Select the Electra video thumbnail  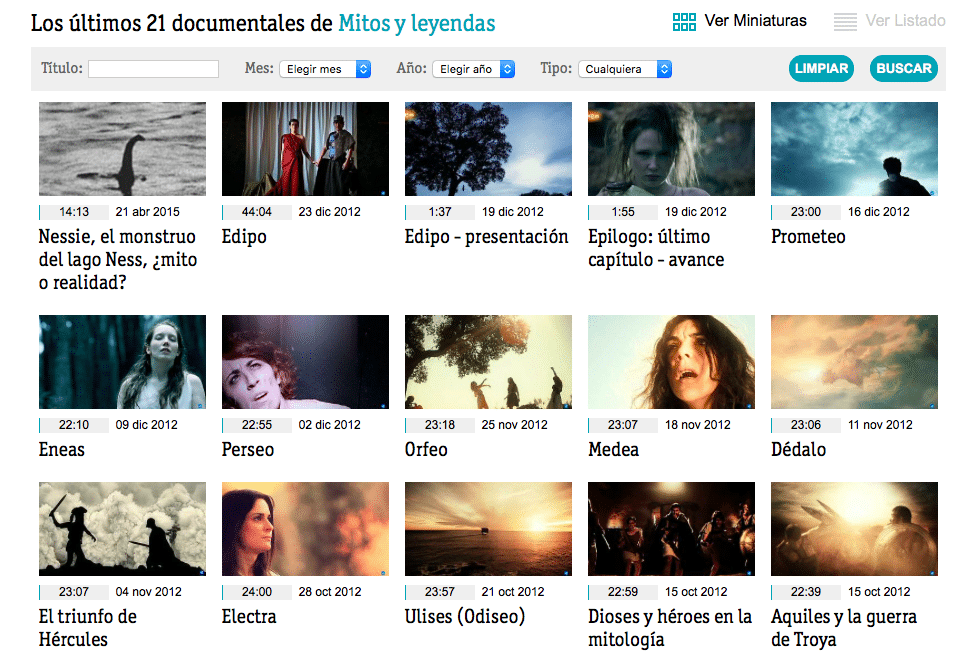tap(305, 529)
